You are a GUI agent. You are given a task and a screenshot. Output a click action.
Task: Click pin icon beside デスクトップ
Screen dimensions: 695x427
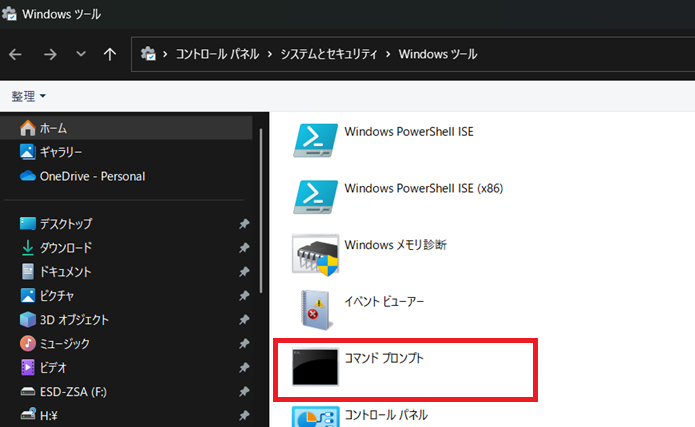click(244, 224)
